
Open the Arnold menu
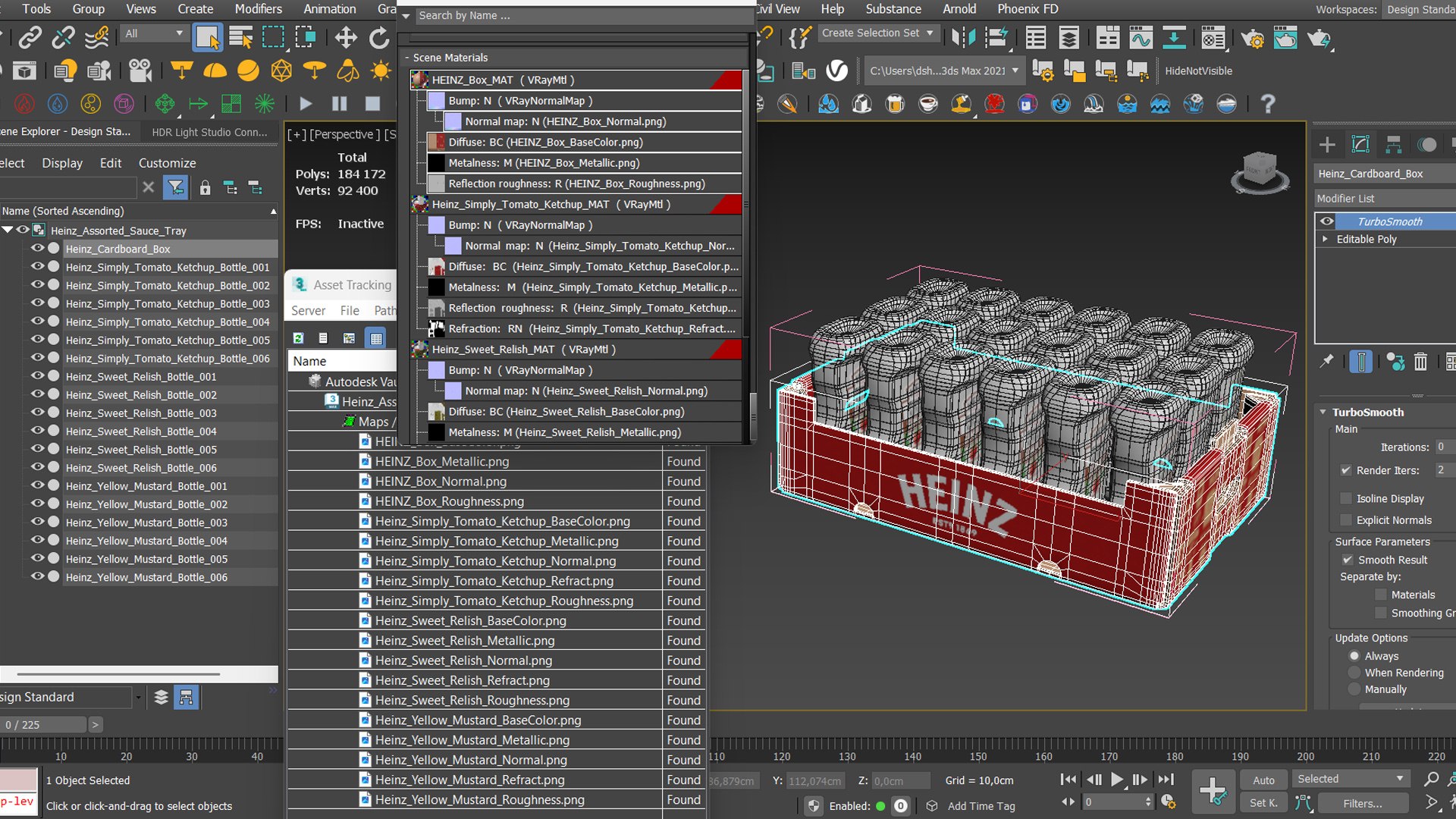pos(959,9)
